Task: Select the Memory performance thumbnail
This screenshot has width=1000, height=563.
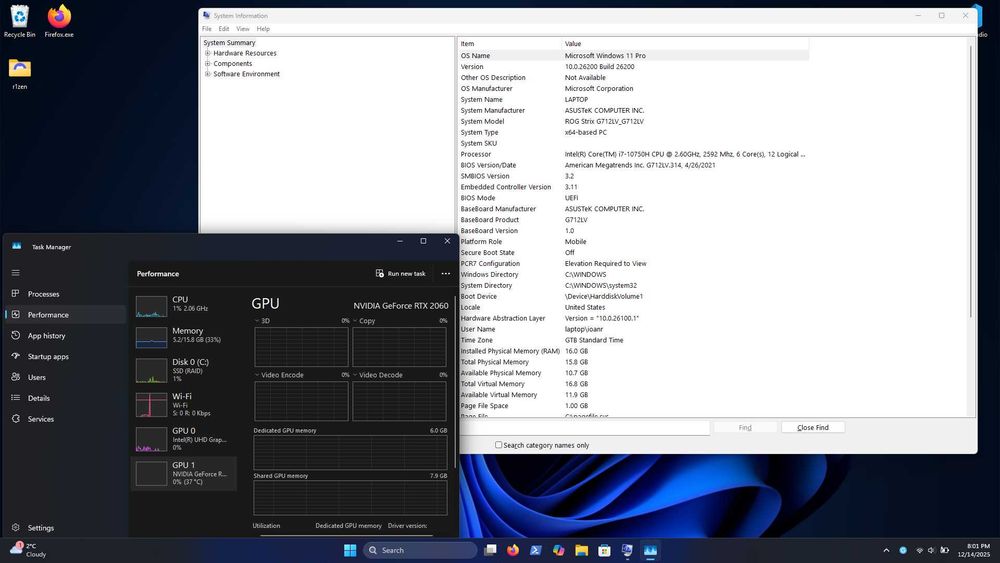Action: (x=185, y=335)
